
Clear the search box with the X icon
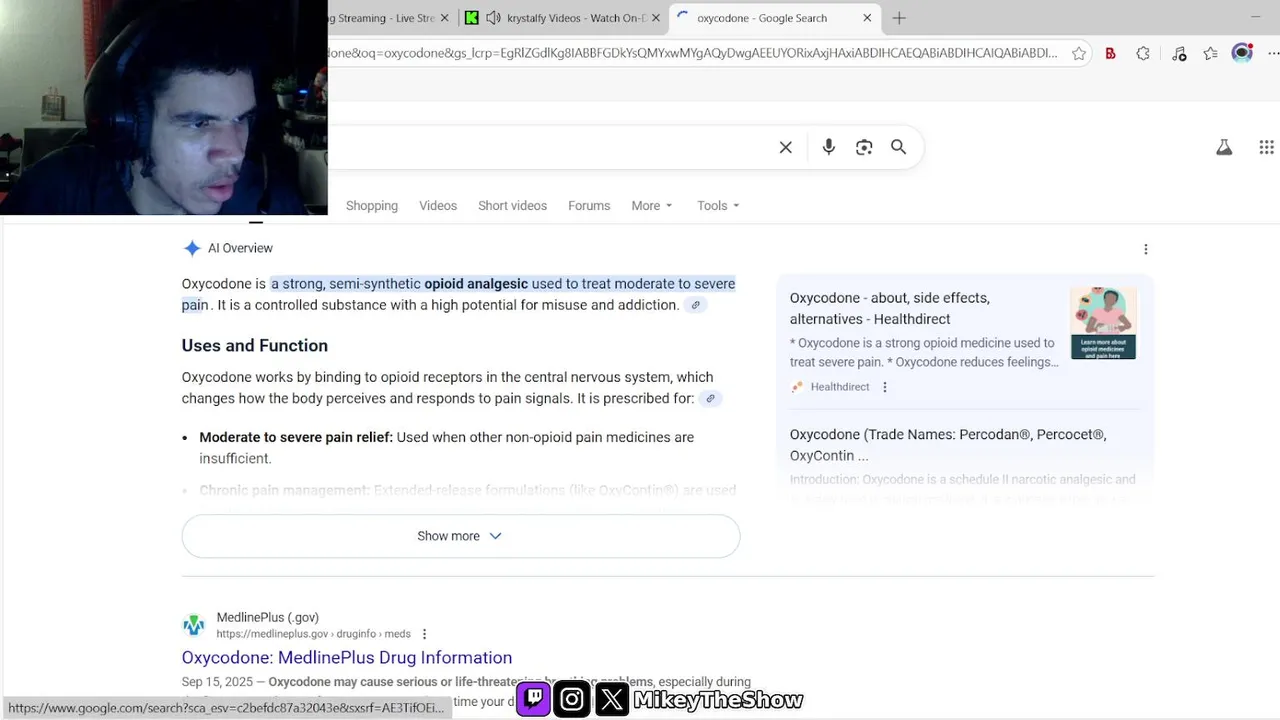point(786,147)
